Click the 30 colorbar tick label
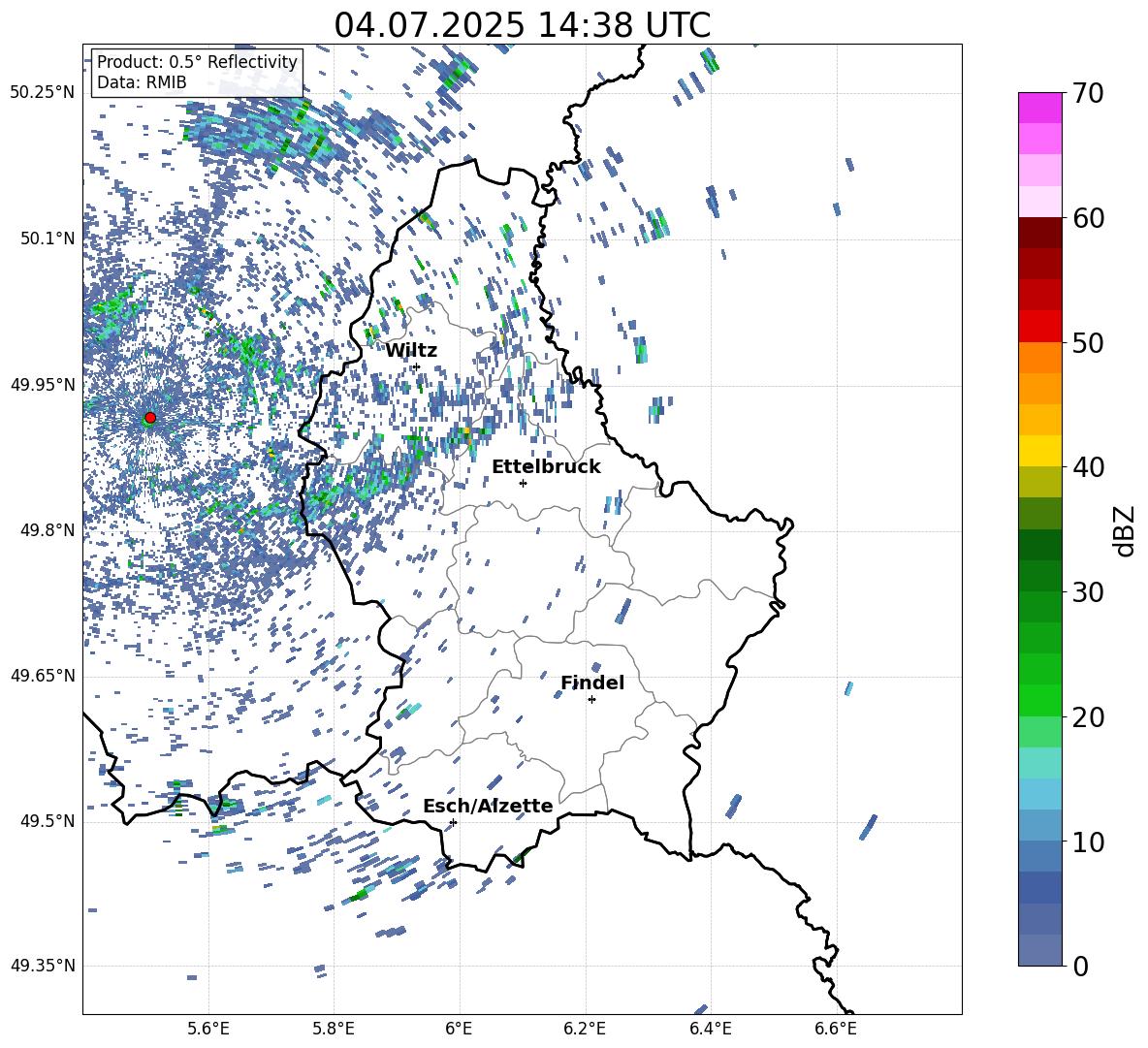Image resolution: width=1148 pixels, height=1048 pixels. (1088, 592)
